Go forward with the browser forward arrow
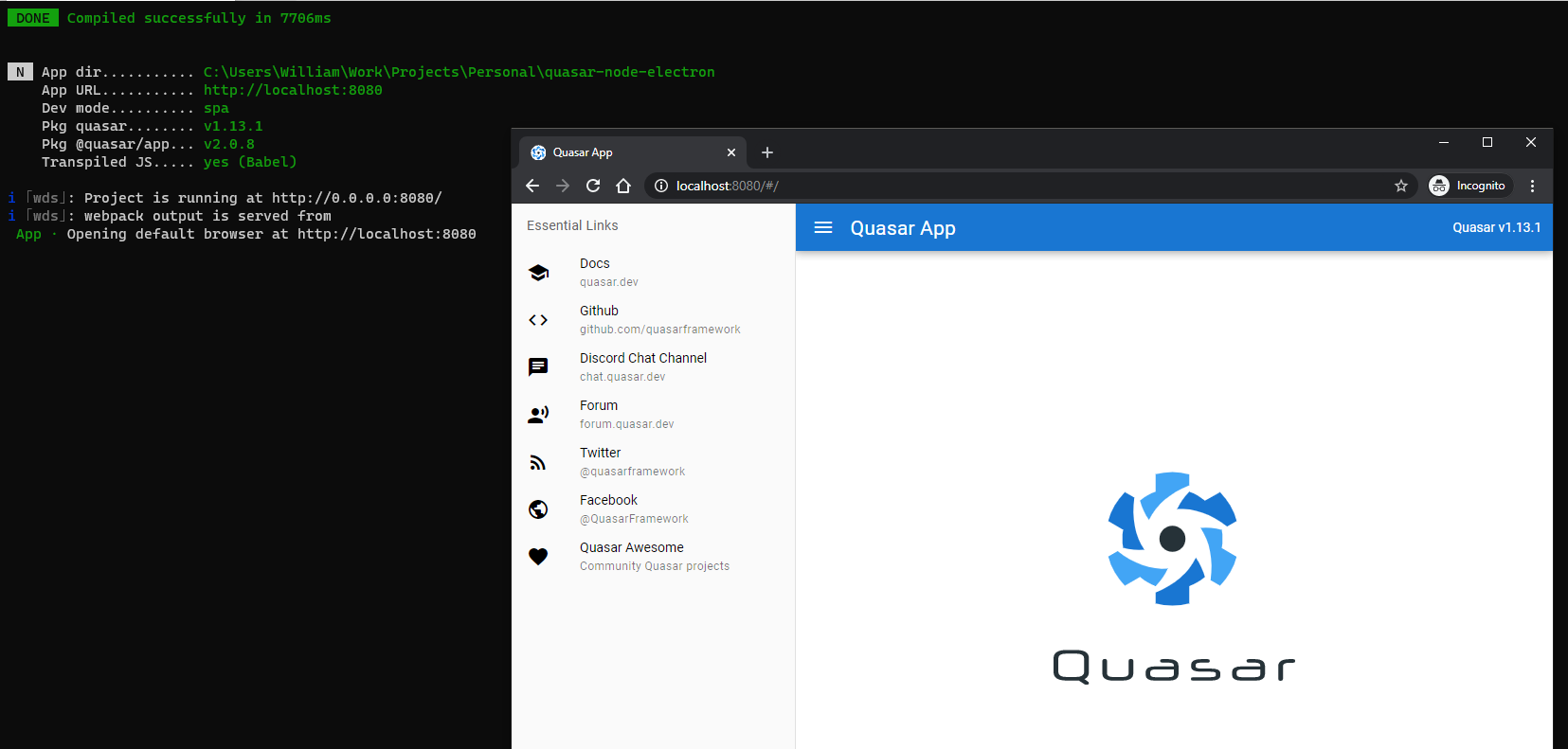 click(x=563, y=186)
